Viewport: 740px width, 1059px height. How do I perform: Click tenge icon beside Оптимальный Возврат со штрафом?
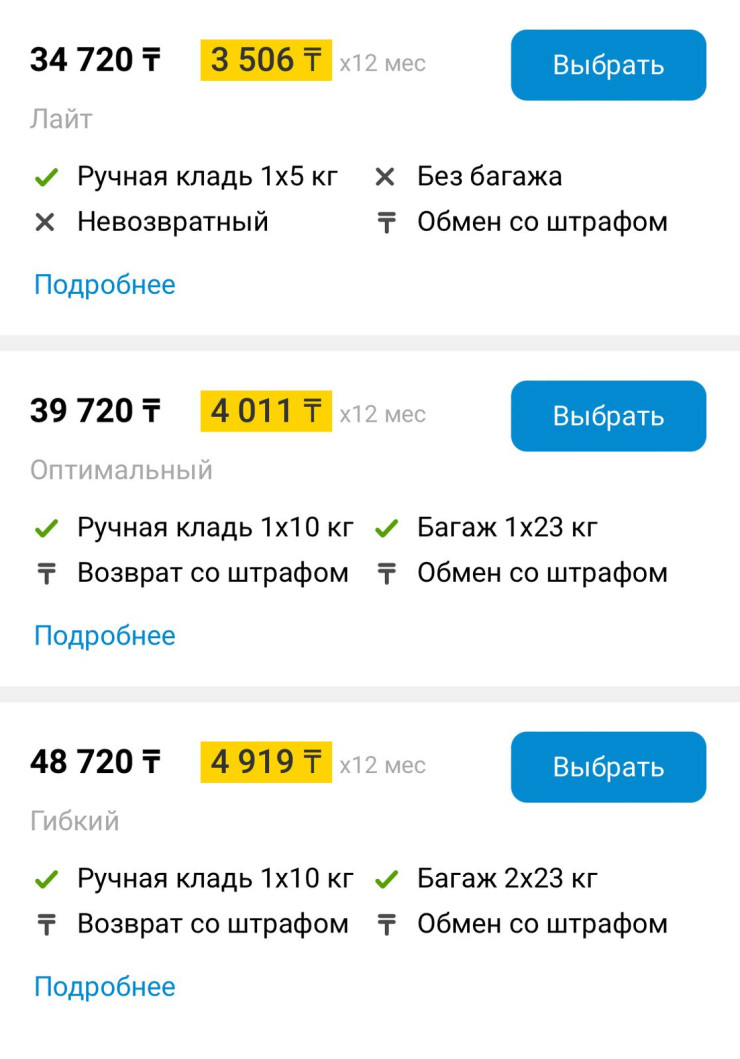[x=46, y=573]
